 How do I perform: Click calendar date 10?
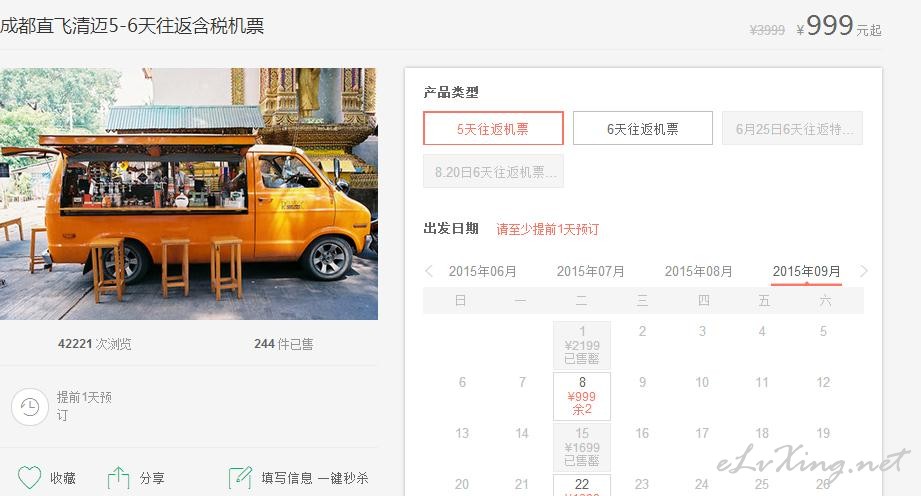coord(702,383)
